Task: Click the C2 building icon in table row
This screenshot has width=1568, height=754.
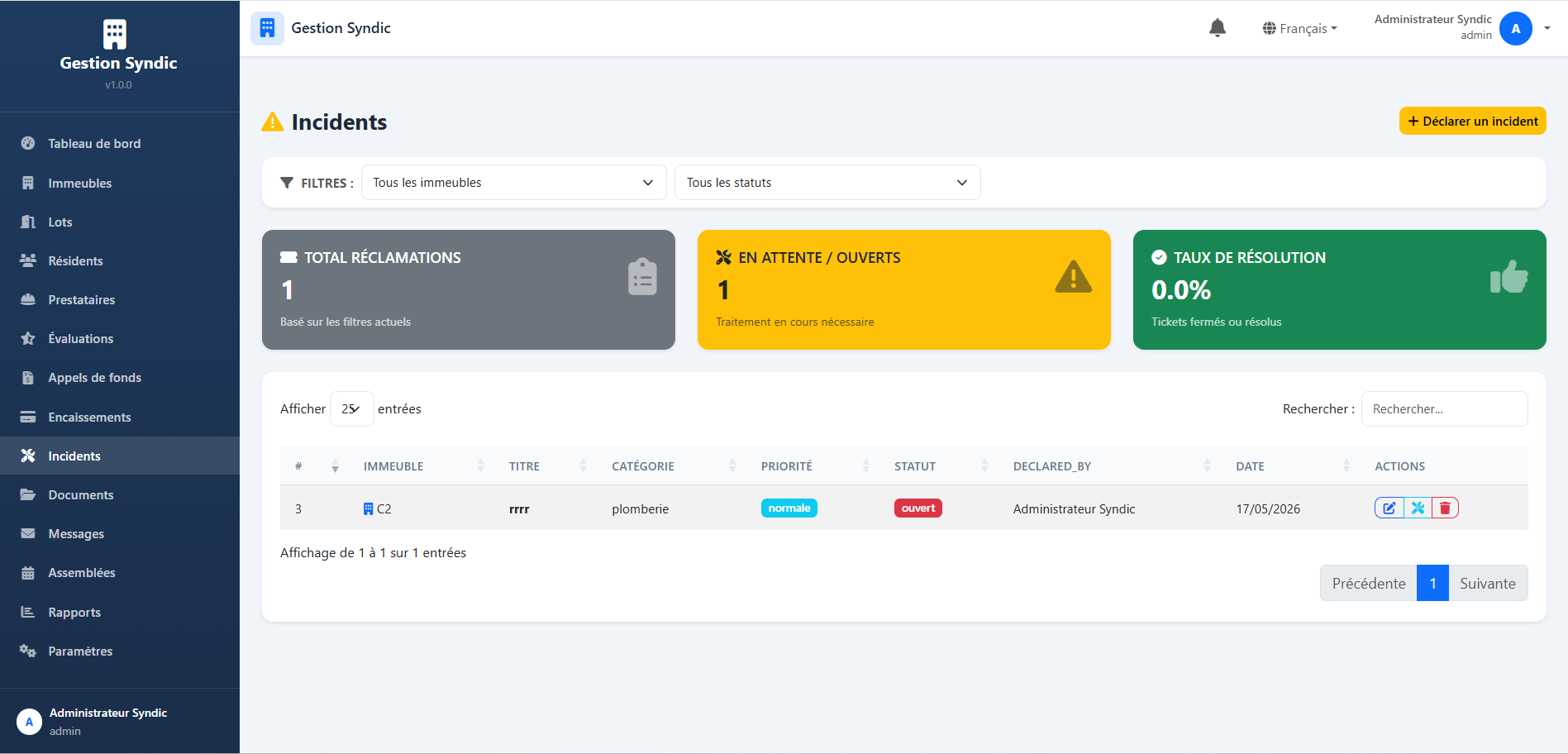Action: 369,508
